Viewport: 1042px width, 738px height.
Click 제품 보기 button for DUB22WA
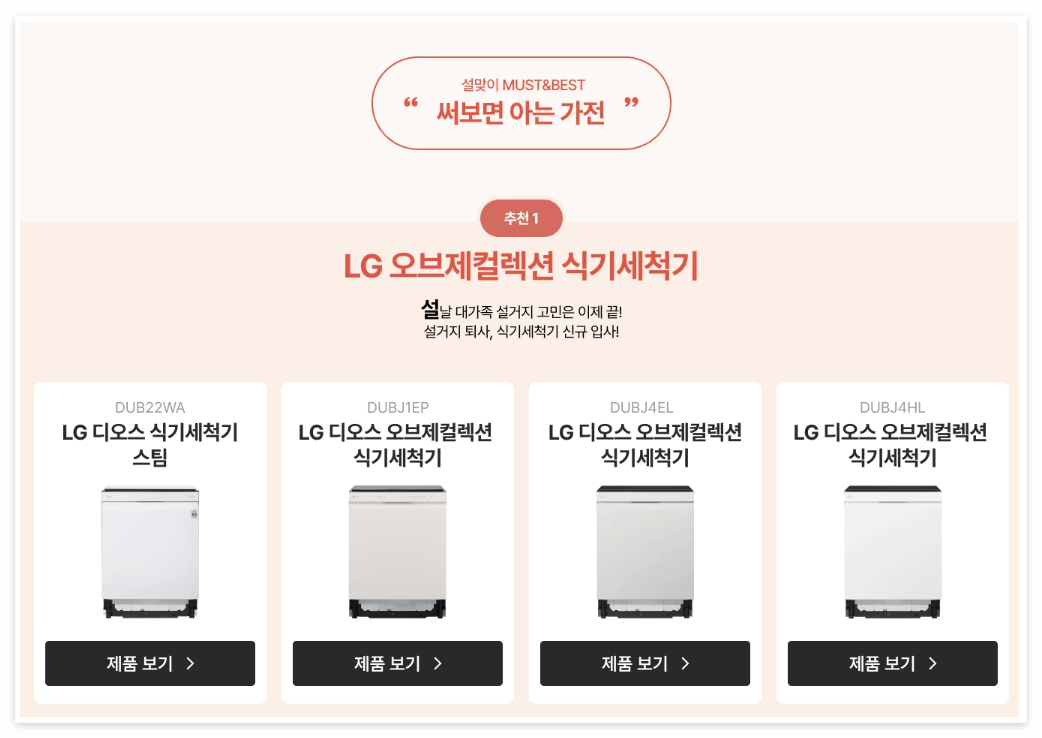[150, 663]
